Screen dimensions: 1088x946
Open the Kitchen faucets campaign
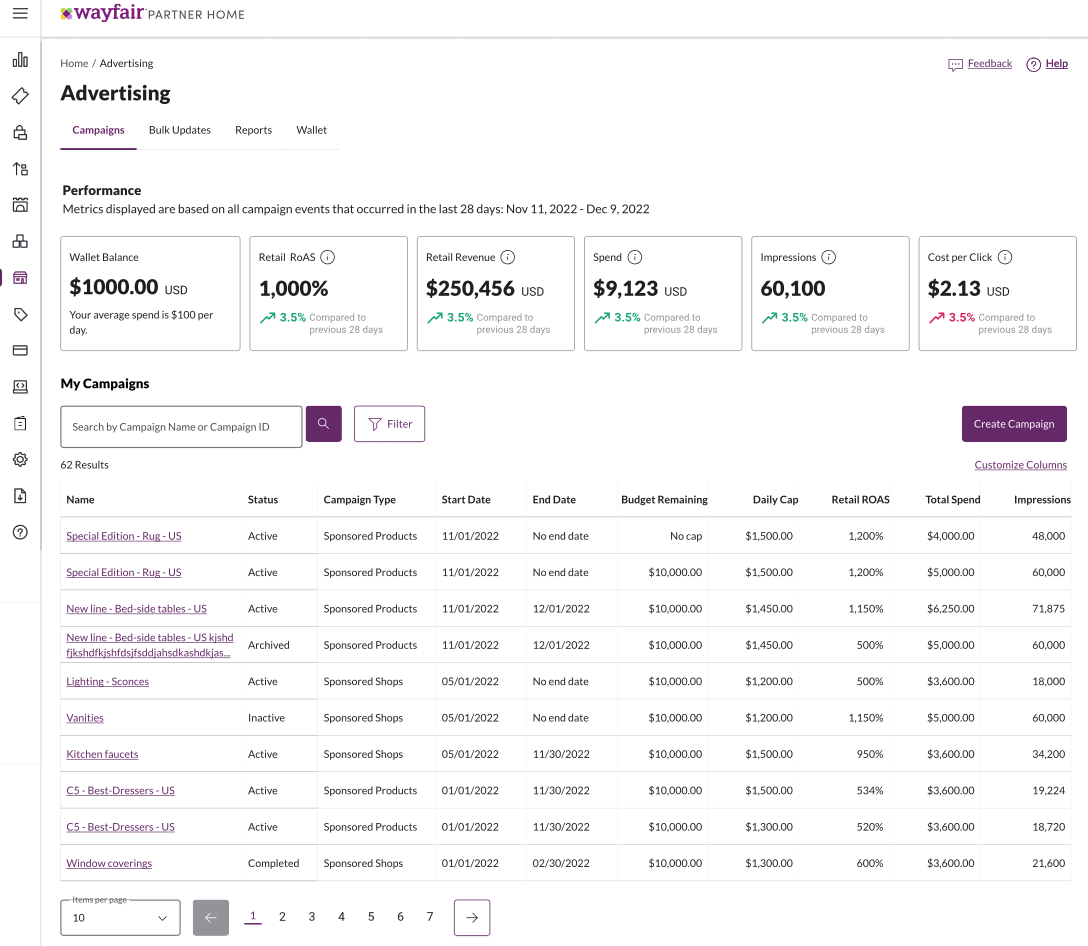point(102,754)
